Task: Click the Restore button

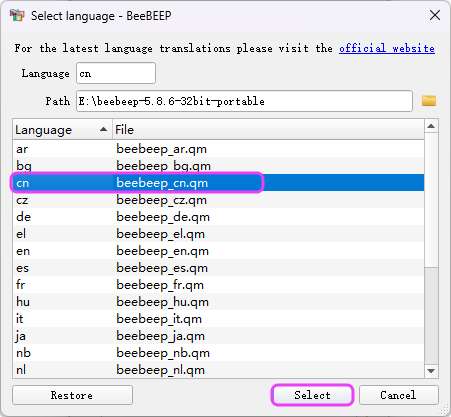Action: [x=72, y=395]
